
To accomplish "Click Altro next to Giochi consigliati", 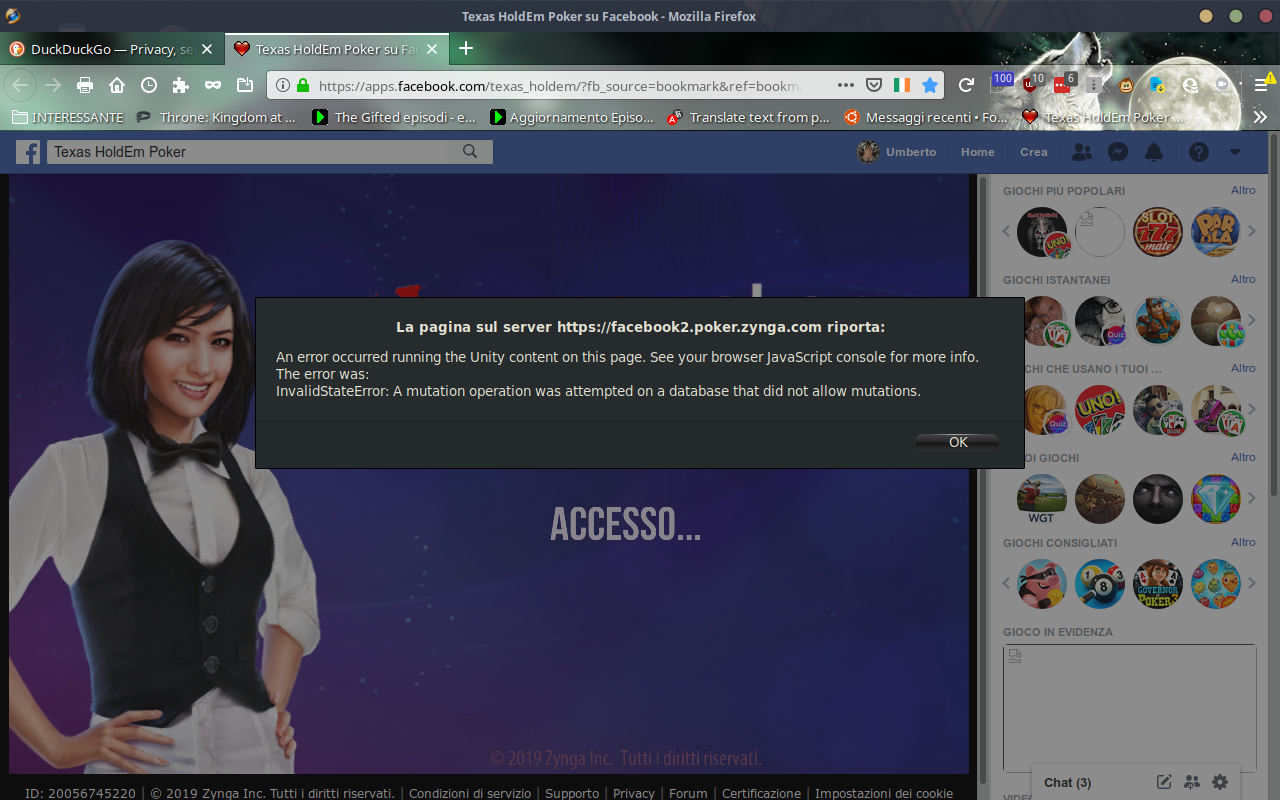I will click(x=1243, y=542).
